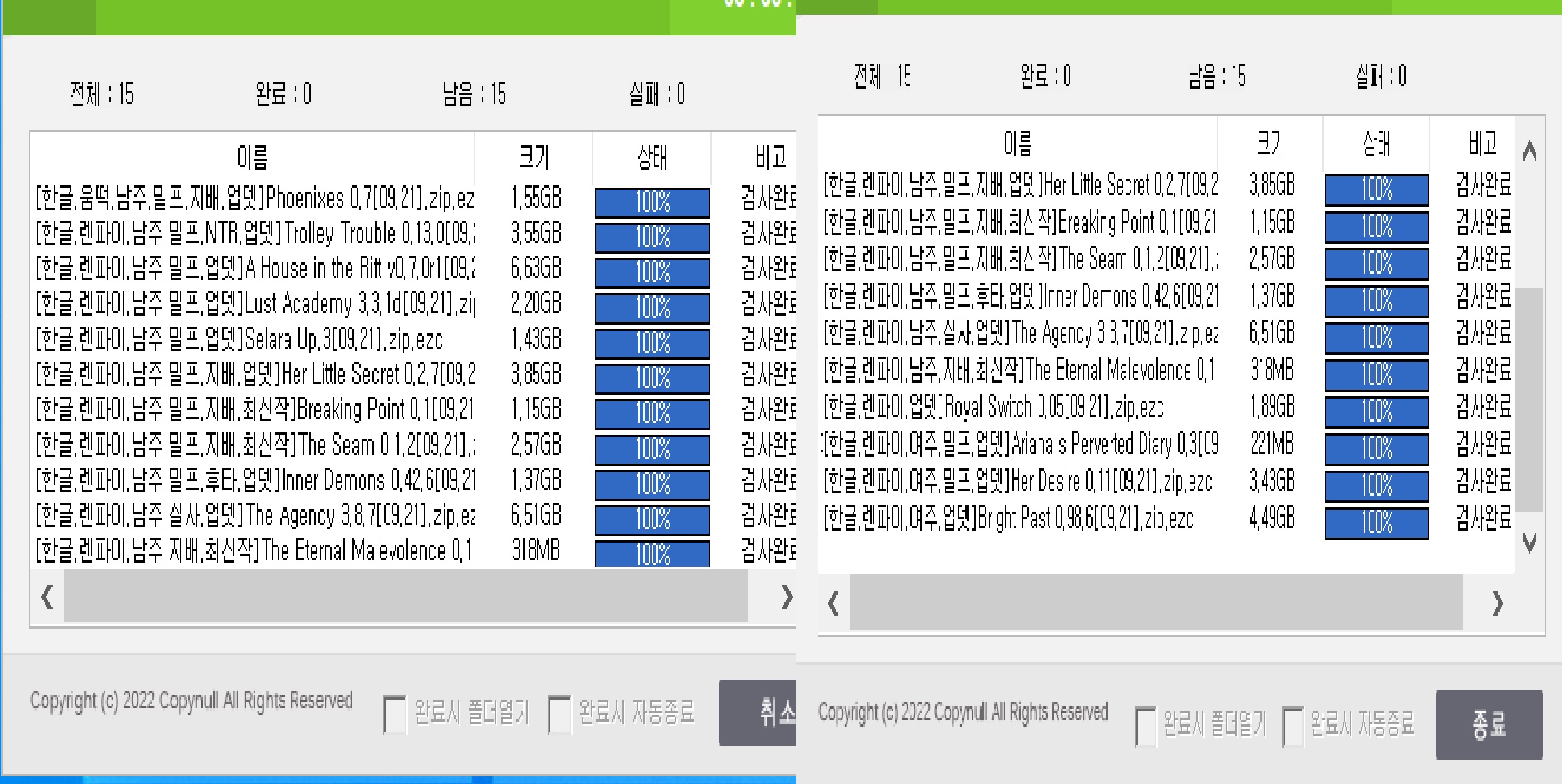Click the Phoenixes row's 100% progress bar
The height and width of the screenshot is (784, 1562).
pyautogui.click(x=652, y=202)
